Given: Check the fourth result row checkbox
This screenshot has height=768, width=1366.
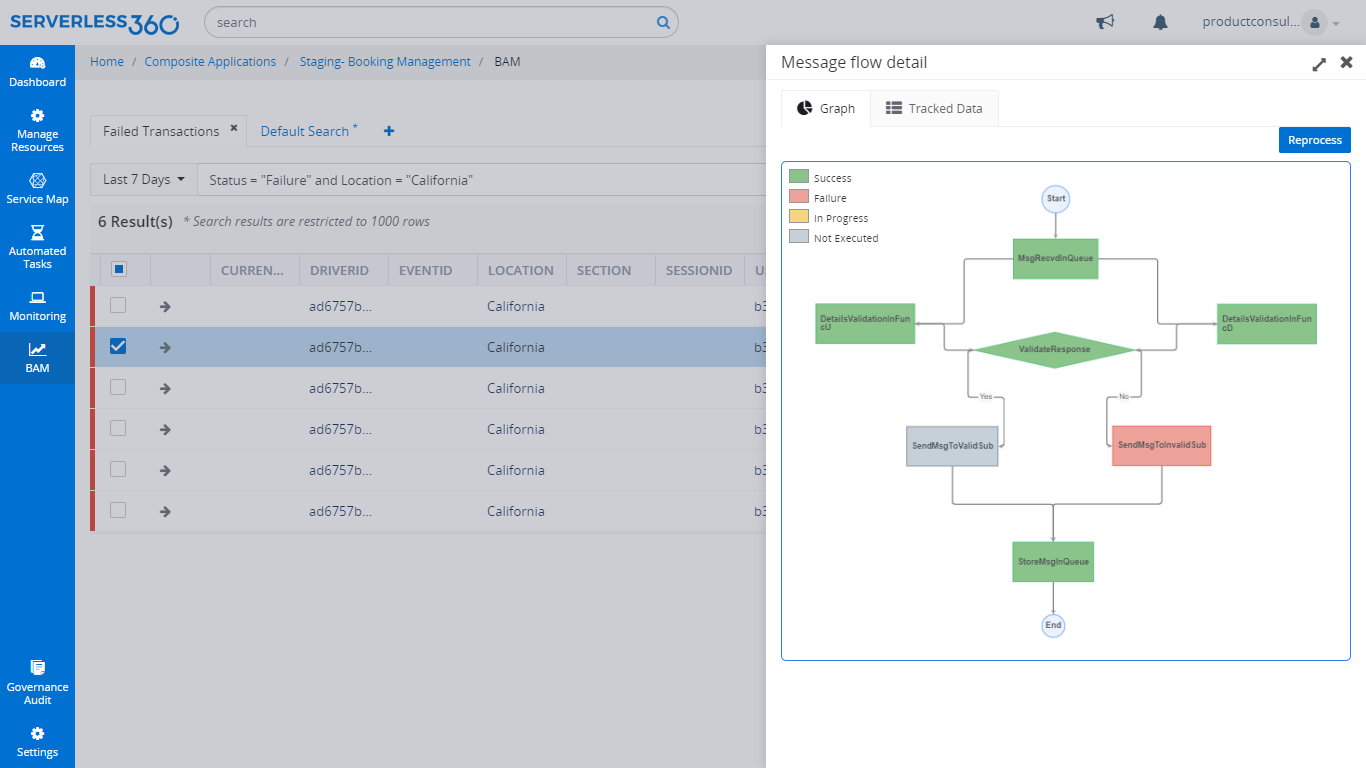Looking at the screenshot, I should (x=118, y=428).
